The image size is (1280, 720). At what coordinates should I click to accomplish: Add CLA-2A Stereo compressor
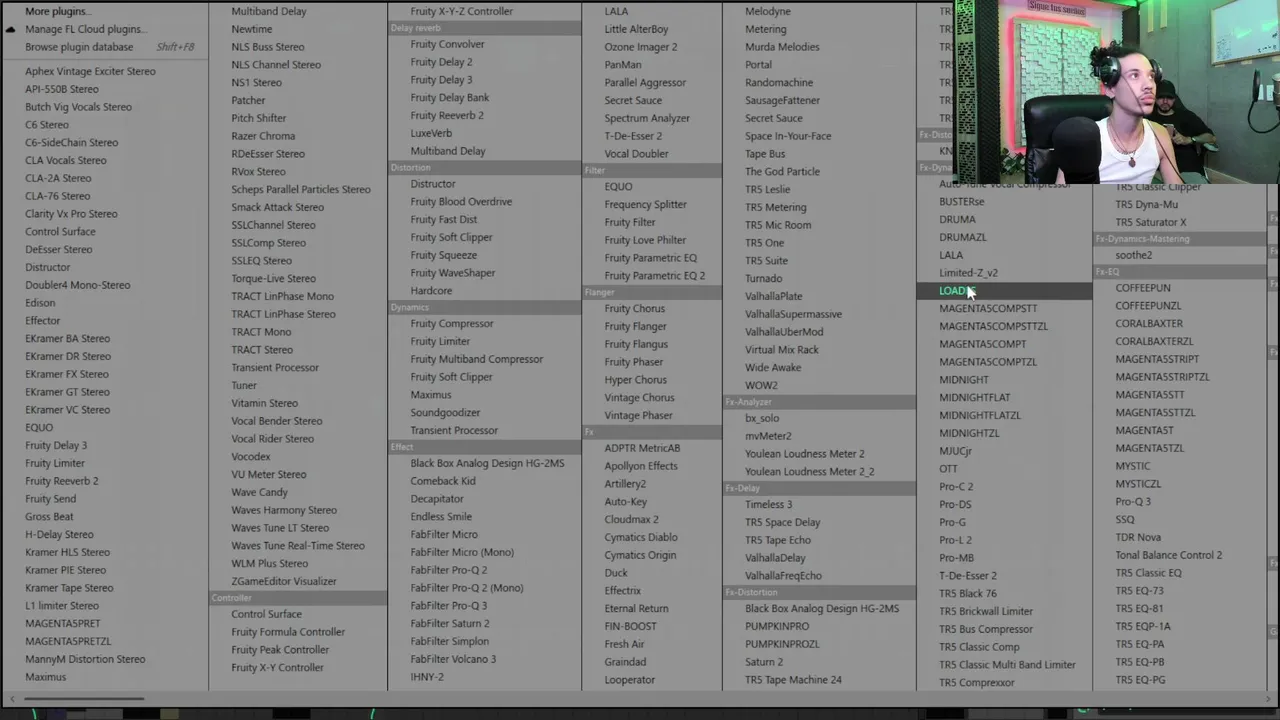[58, 178]
